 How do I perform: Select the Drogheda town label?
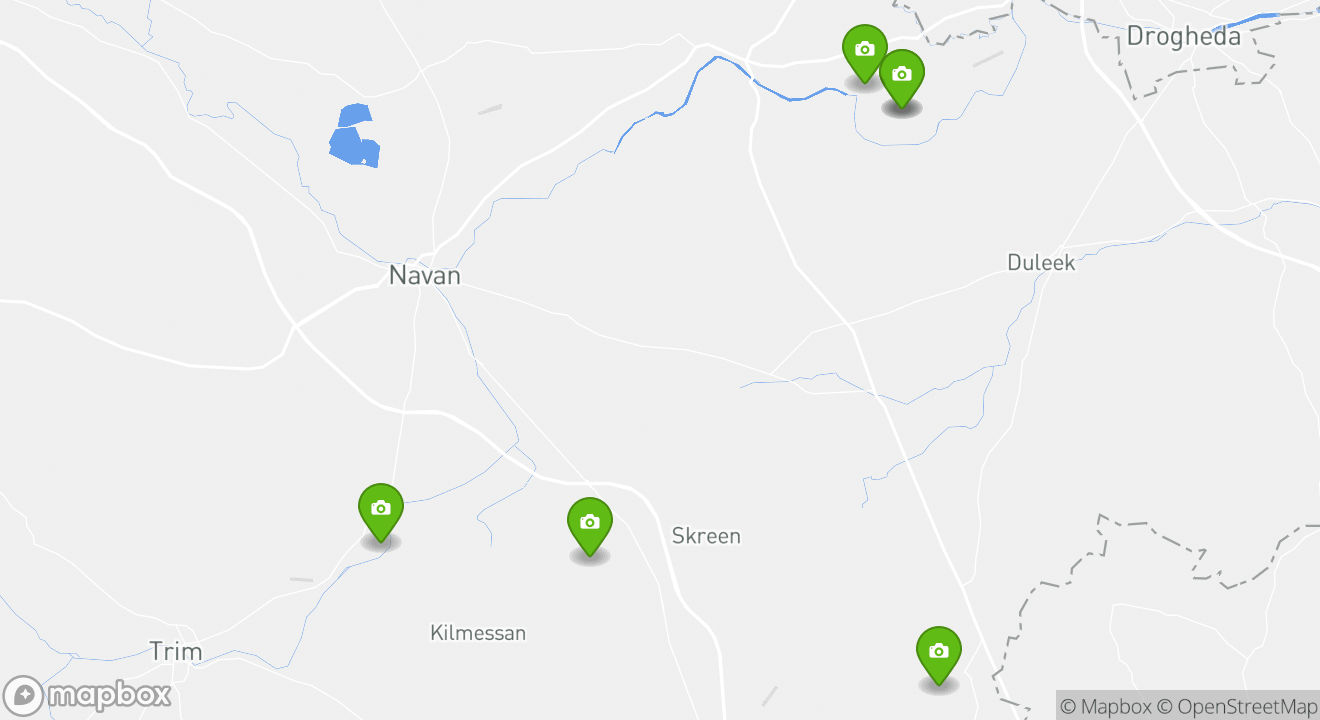[1183, 37]
